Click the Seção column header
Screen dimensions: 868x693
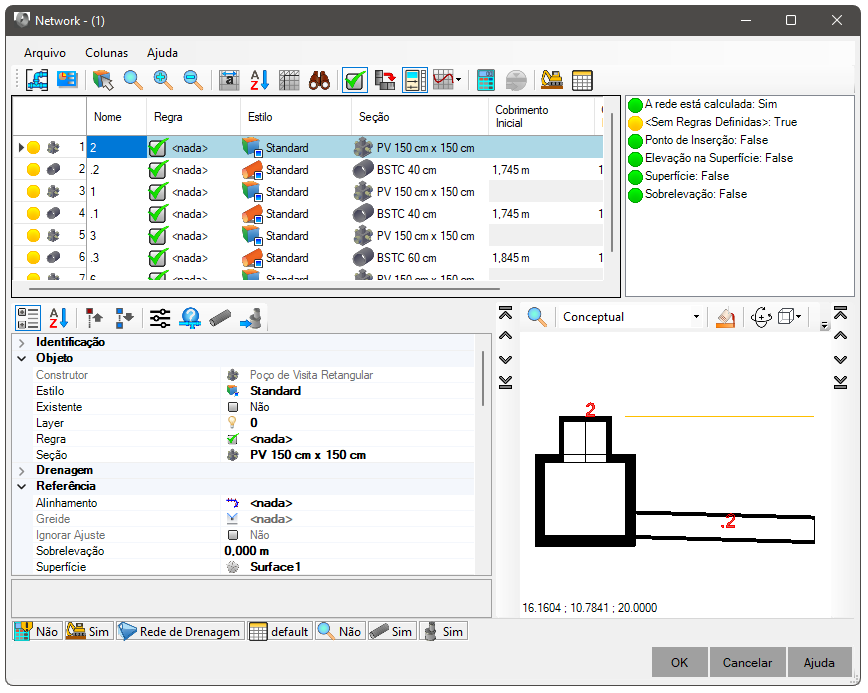click(420, 117)
